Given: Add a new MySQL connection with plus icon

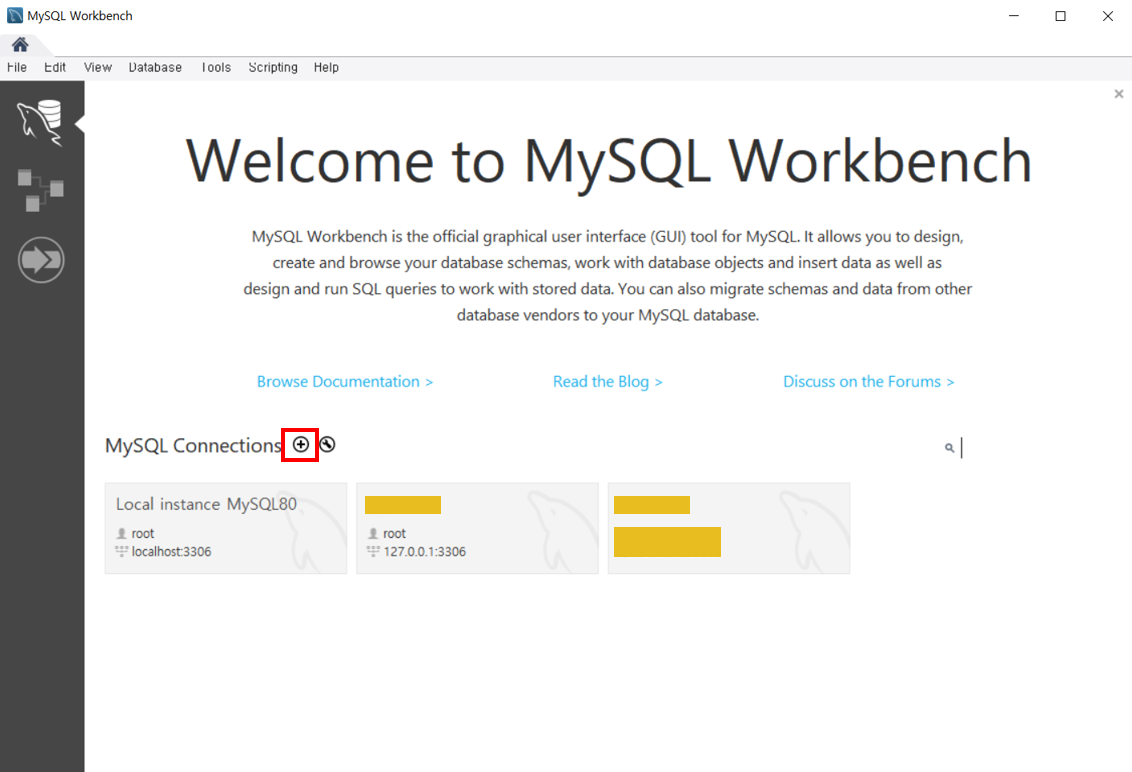Looking at the screenshot, I should 300,444.
